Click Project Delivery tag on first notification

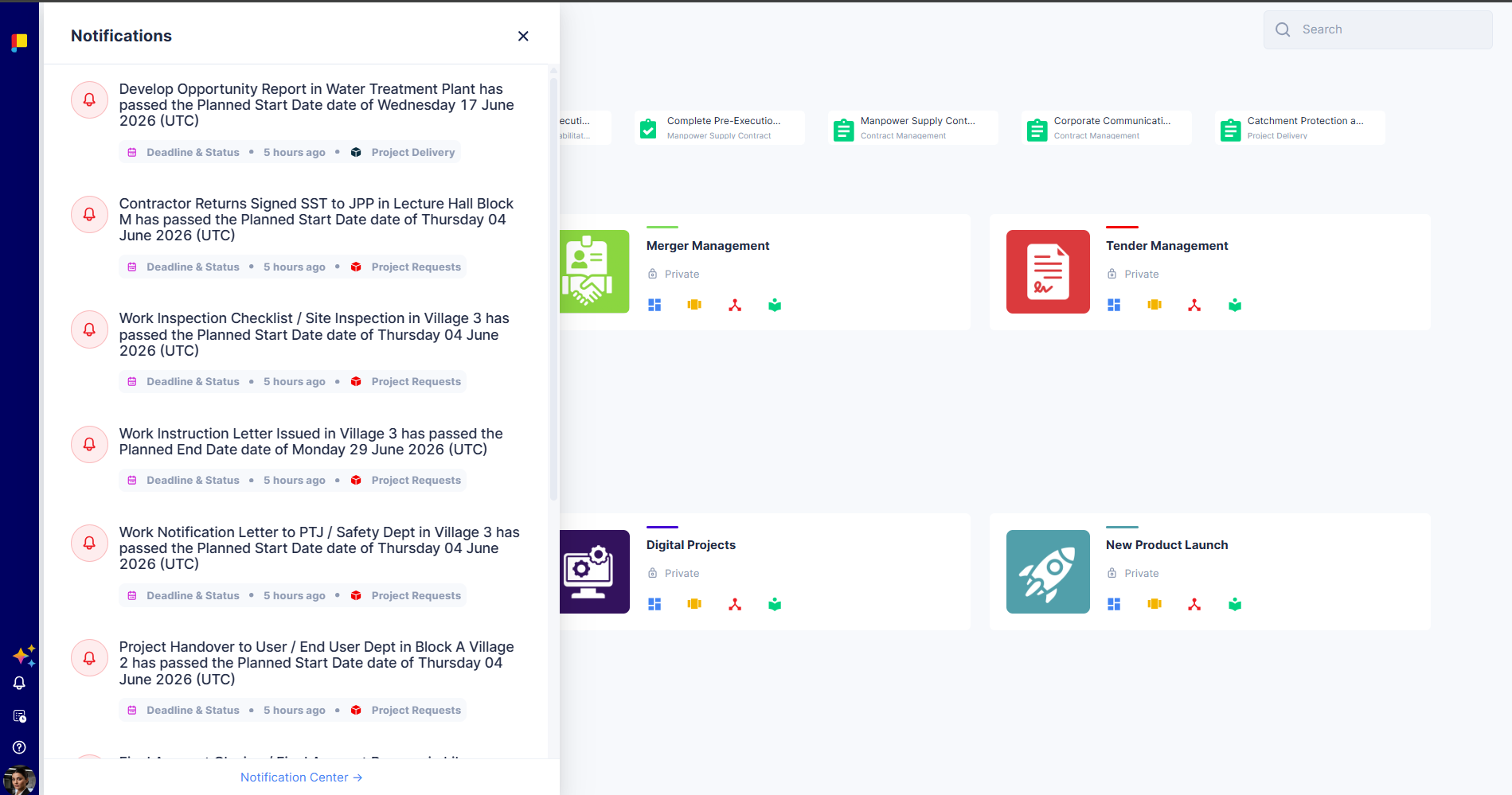tap(403, 152)
